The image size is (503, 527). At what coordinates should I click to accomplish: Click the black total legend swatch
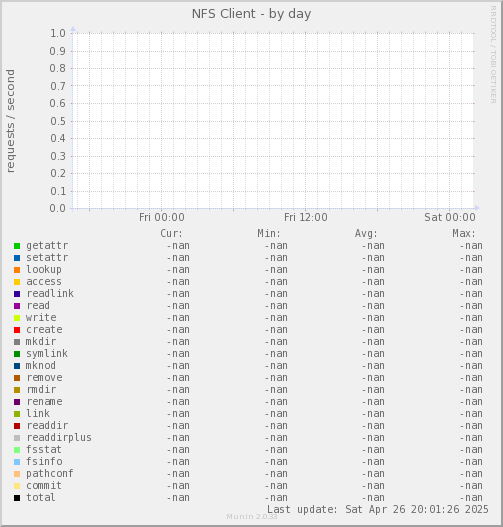(17, 498)
